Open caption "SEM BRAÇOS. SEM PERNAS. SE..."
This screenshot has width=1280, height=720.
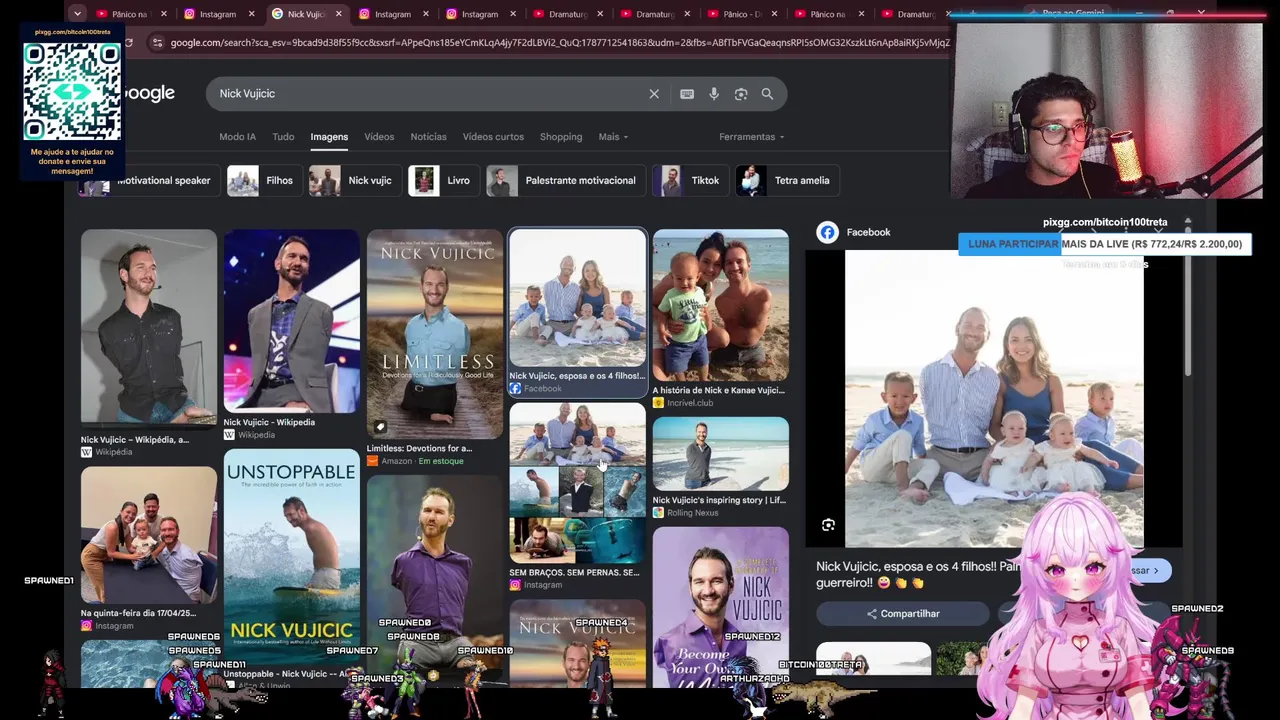(x=574, y=572)
